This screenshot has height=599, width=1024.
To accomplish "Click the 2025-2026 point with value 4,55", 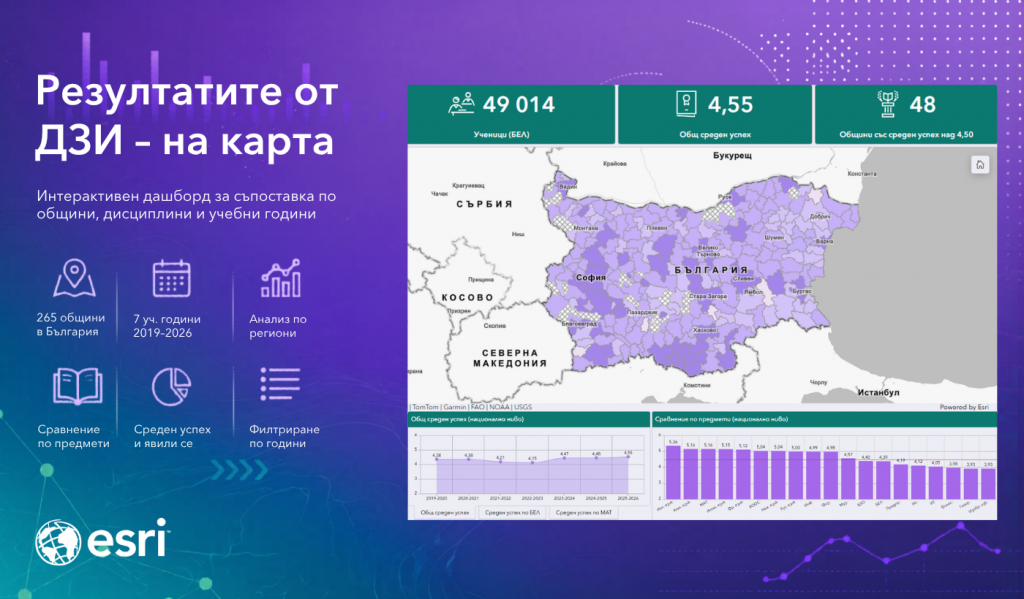I will click(x=628, y=457).
